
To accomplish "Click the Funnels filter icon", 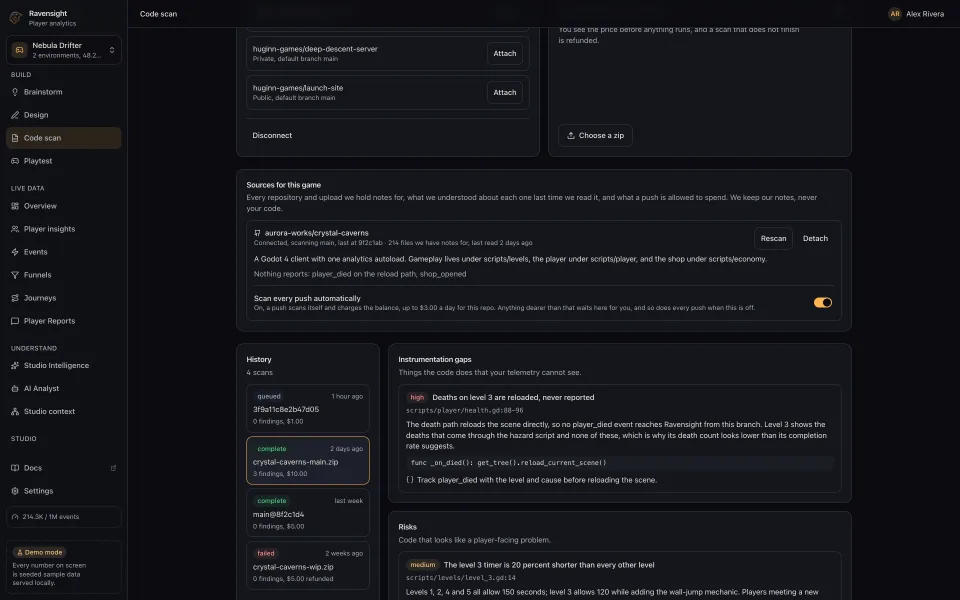I will (15, 275).
